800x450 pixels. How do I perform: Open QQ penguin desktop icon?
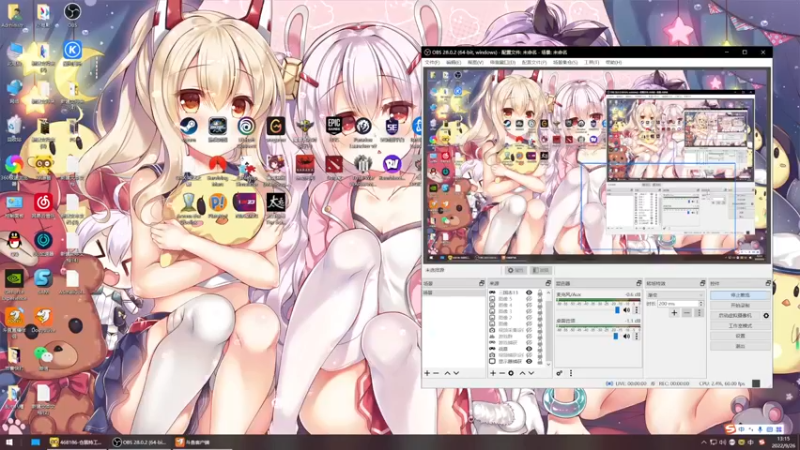pyautogui.click(x=14, y=243)
